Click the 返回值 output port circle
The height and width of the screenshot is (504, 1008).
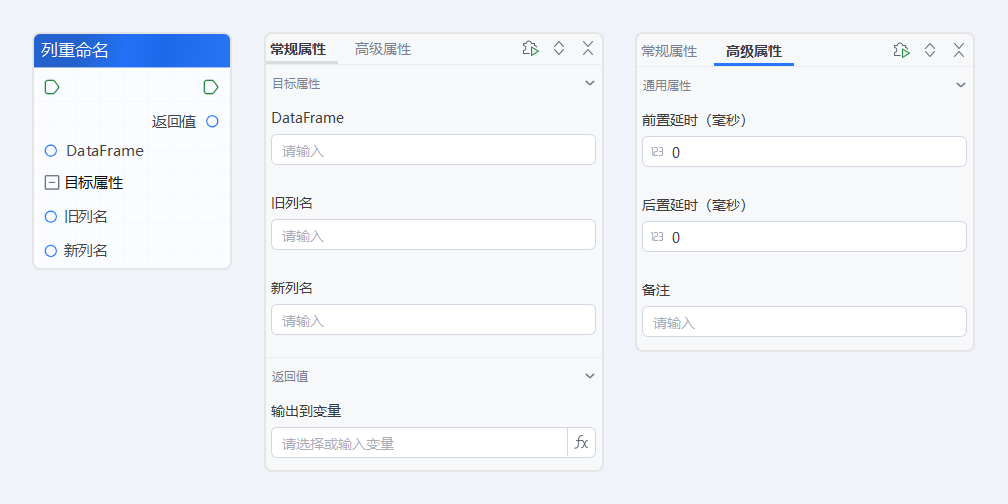pyautogui.click(x=212, y=121)
